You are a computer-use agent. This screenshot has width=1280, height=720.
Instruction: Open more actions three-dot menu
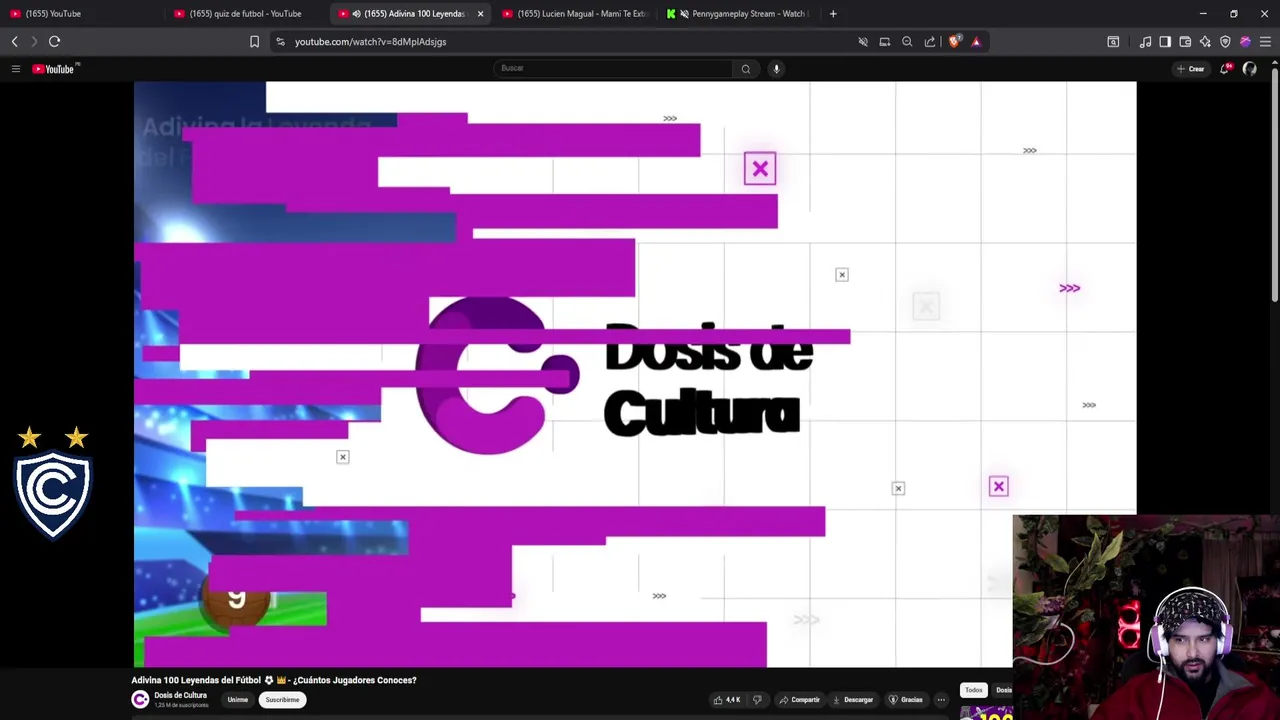941,700
